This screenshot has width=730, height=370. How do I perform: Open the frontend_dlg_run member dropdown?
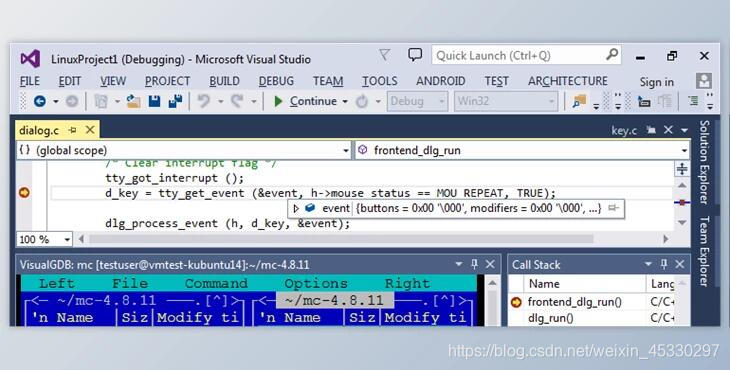(684, 150)
